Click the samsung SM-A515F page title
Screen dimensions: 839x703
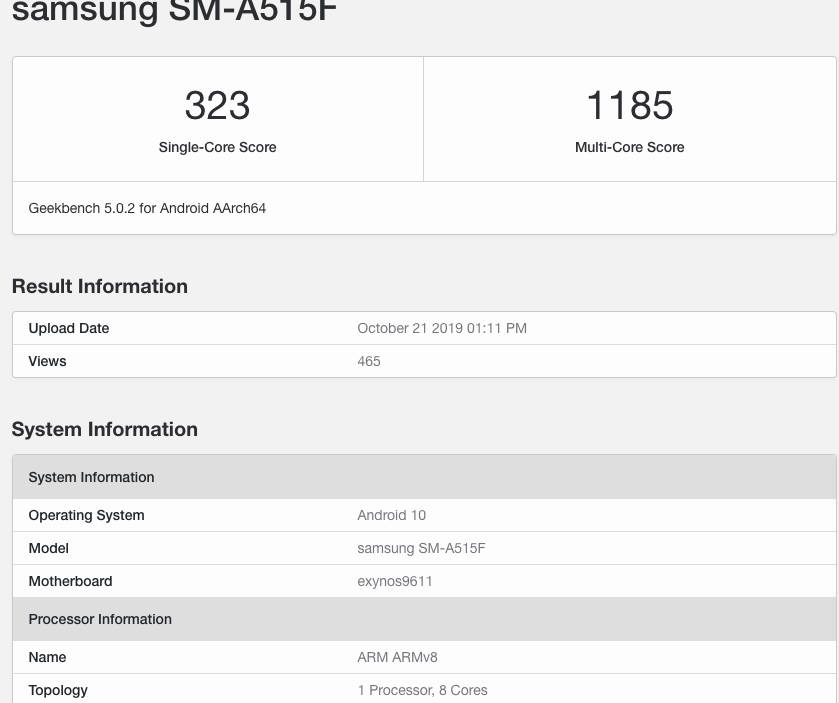pos(174,14)
